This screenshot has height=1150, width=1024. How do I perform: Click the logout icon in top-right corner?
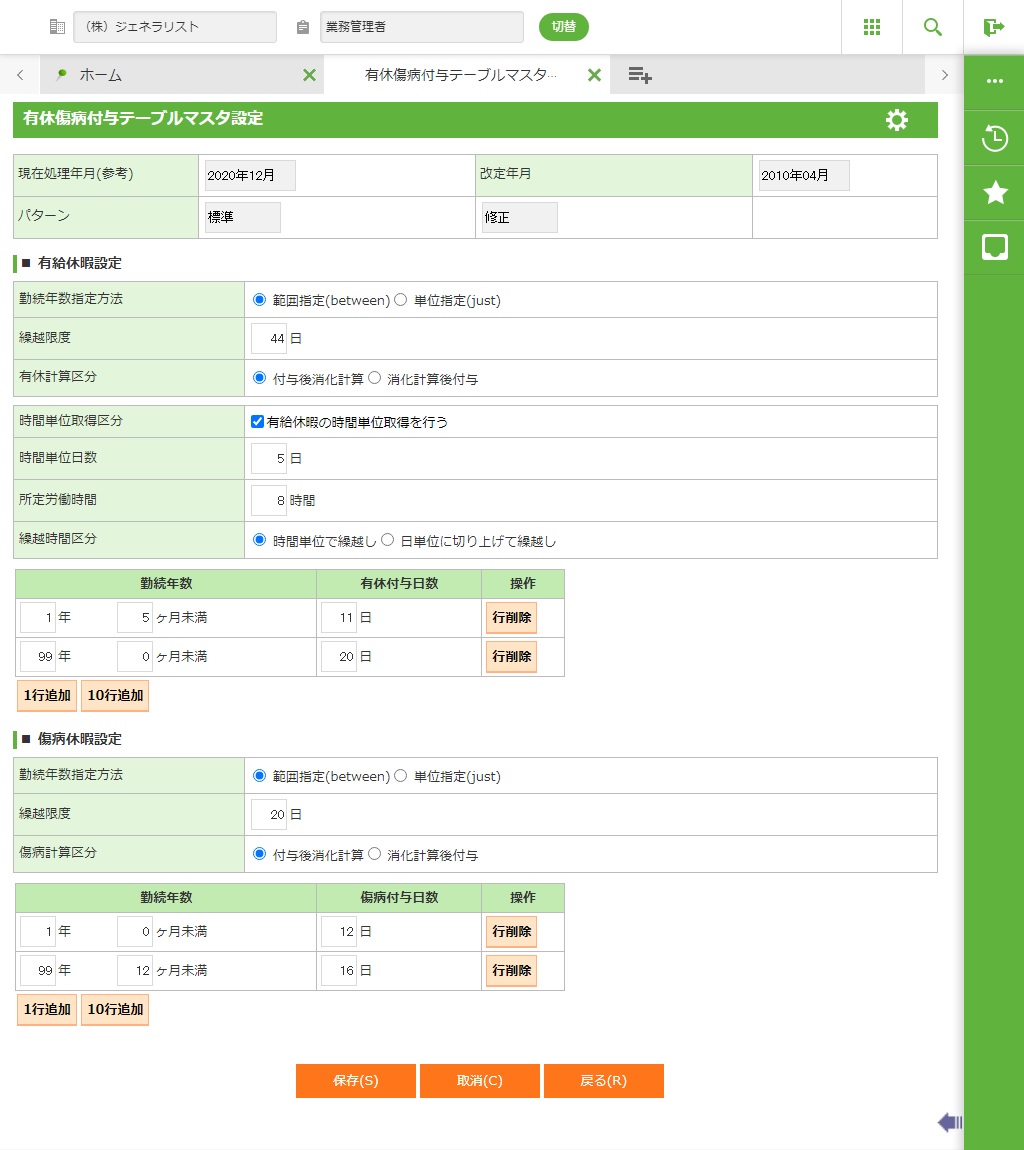coord(993,27)
